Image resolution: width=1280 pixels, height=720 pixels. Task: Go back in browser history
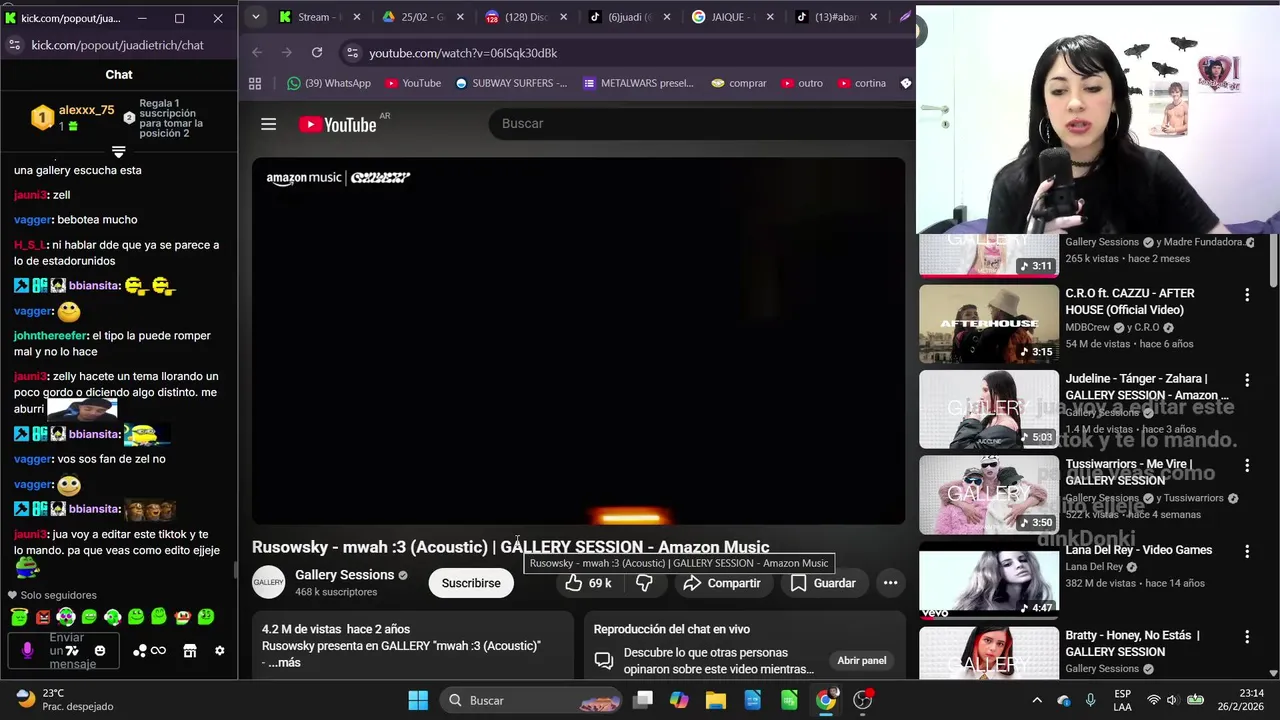tap(257, 52)
